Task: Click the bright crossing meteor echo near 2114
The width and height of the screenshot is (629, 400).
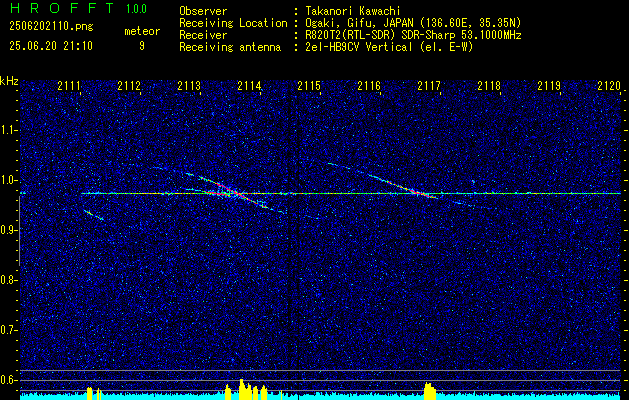Action: [x=237, y=193]
